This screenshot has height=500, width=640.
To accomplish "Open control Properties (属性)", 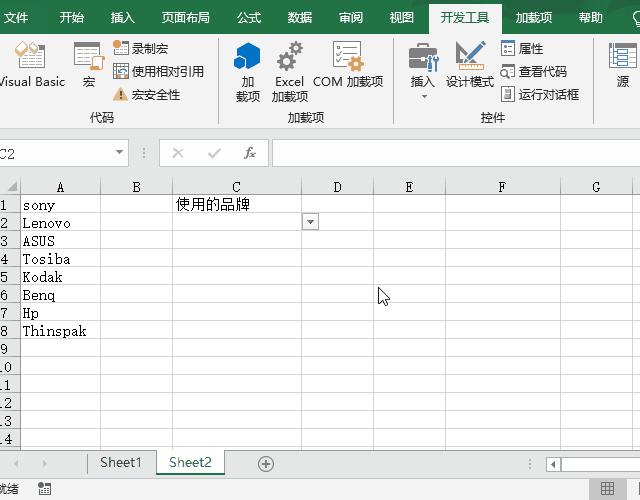I will [522, 49].
